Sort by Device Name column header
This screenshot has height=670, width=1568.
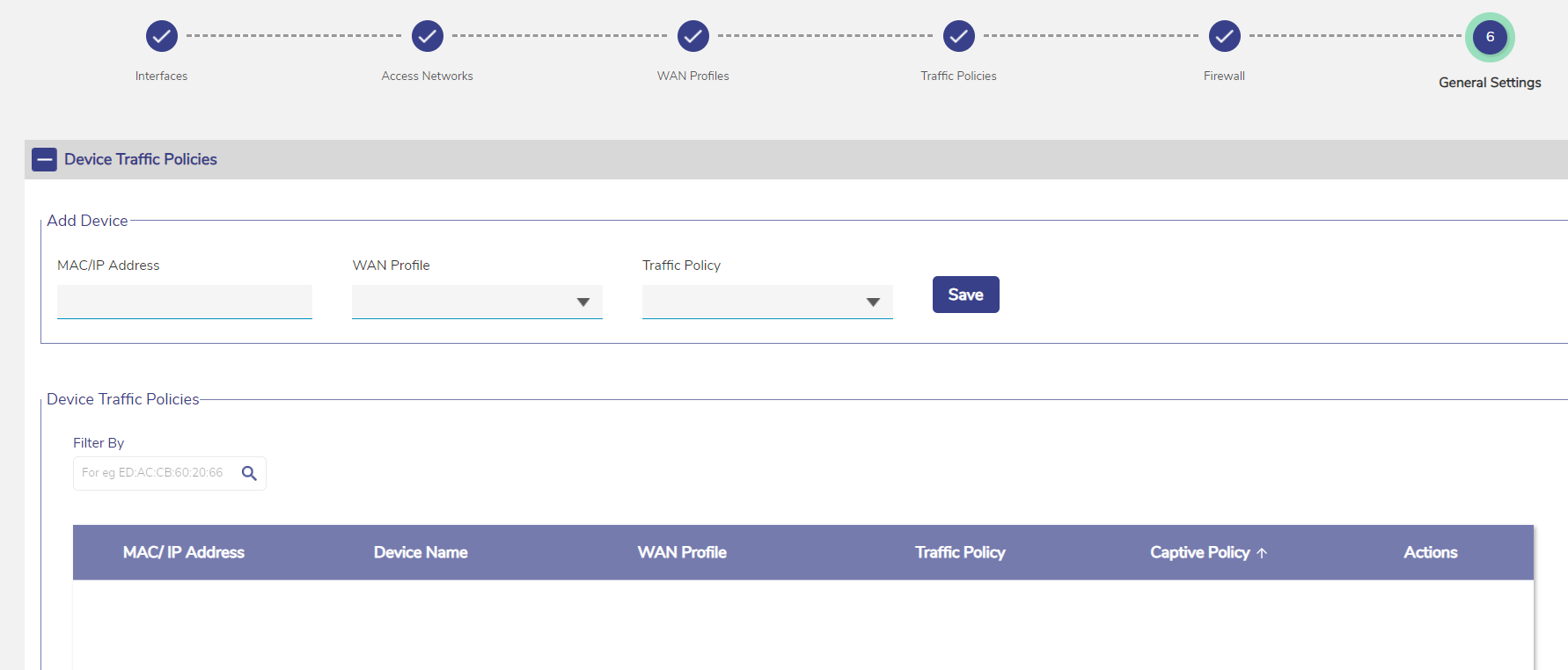[421, 552]
